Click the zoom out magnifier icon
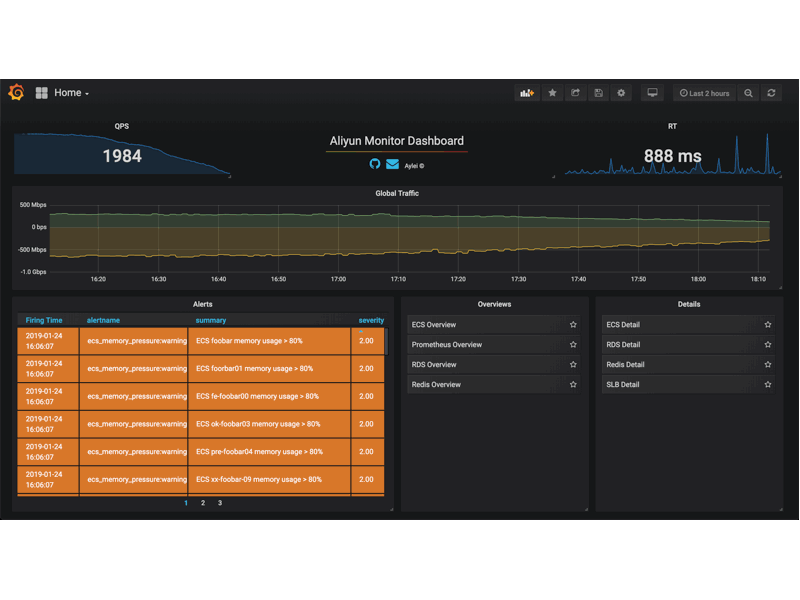The image size is (800, 600). [748, 93]
